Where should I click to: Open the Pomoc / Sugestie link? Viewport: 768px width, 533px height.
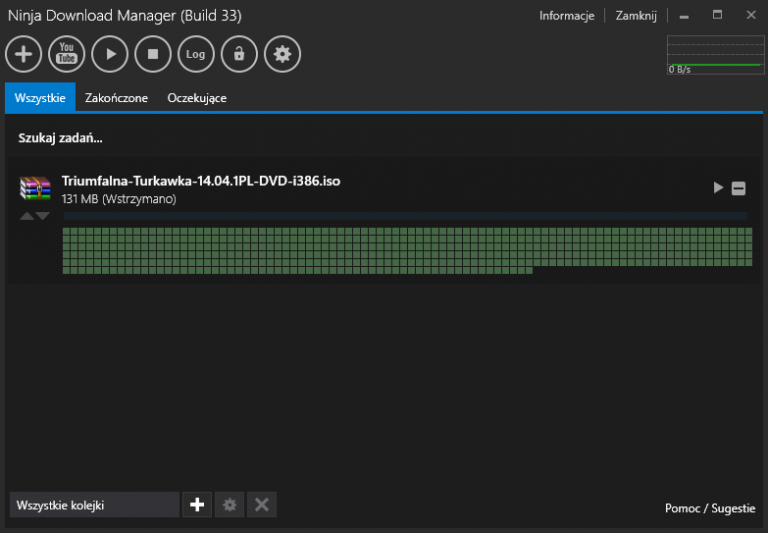(x=710, y=508)
